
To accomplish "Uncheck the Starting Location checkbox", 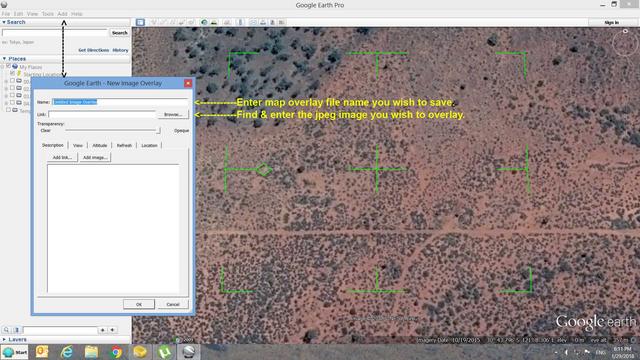I will (12, 73).
